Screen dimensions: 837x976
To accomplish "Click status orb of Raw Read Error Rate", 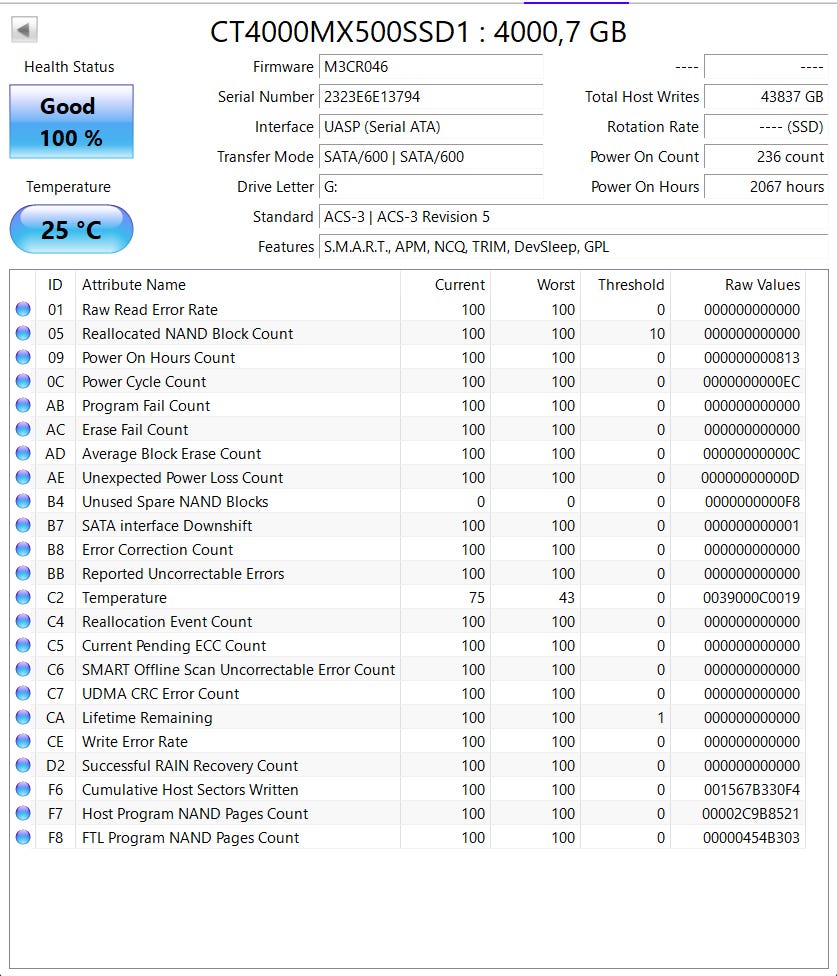I will tap(23, 309).
